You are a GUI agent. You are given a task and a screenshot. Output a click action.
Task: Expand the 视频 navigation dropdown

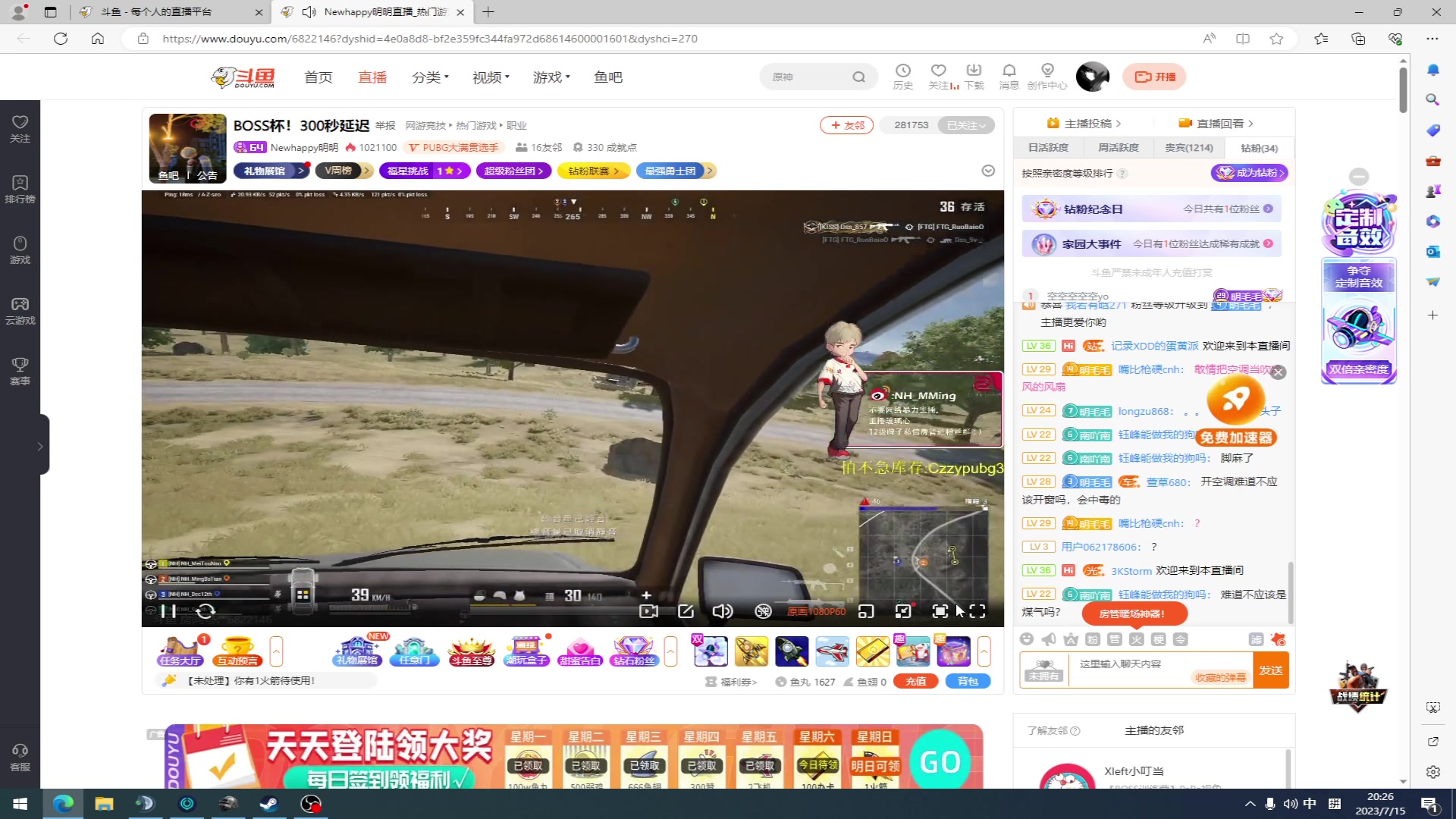click(x=491, y=77)
